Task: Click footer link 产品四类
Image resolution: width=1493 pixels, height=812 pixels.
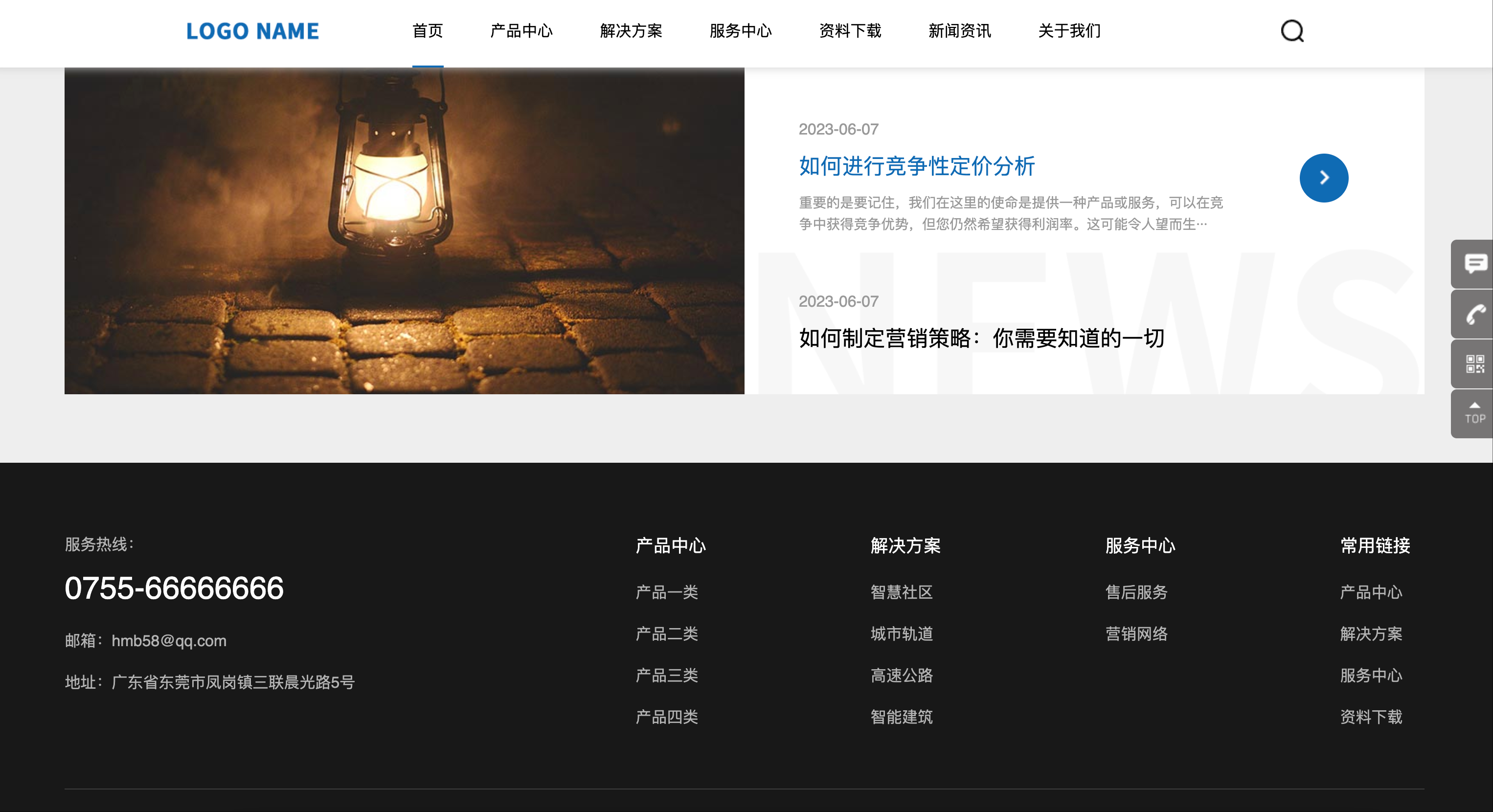Action: click(x=667, y=718)
